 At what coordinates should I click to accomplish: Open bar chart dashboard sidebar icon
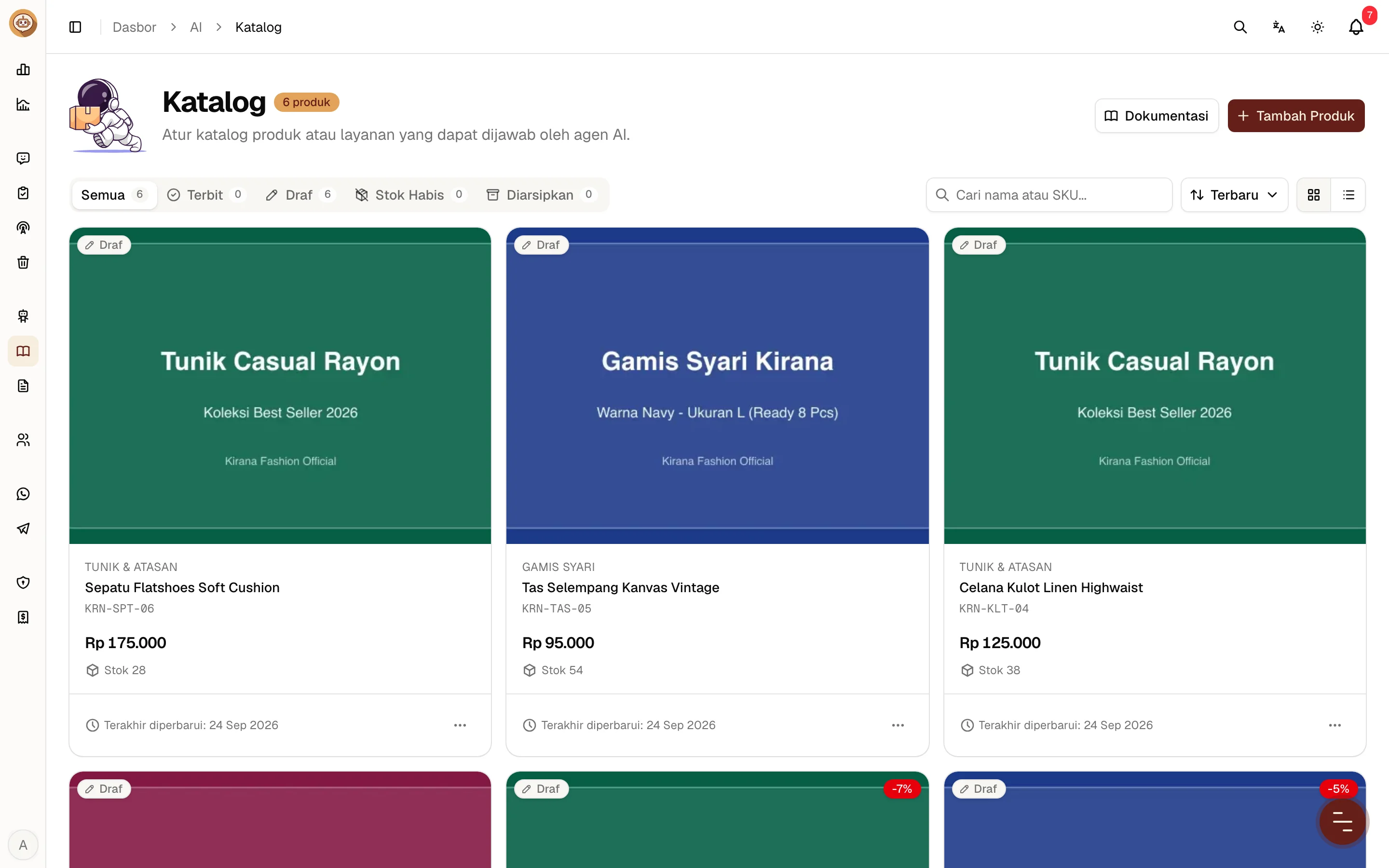(23, 69)
